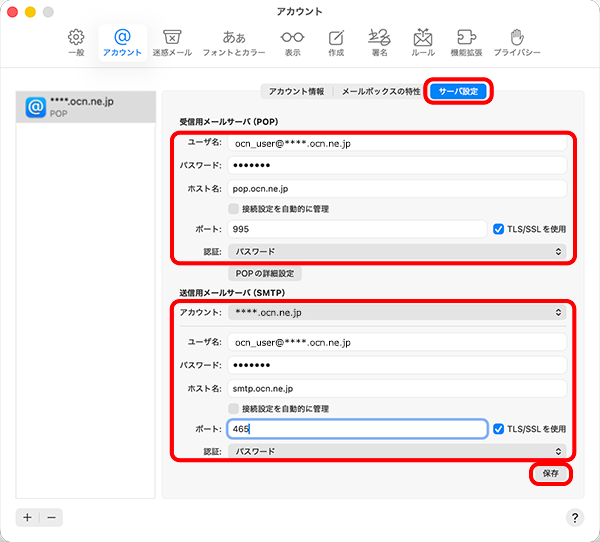Open the Composing (作成) preferences pane
Screen dimensions: 600x542
(336, 42)
